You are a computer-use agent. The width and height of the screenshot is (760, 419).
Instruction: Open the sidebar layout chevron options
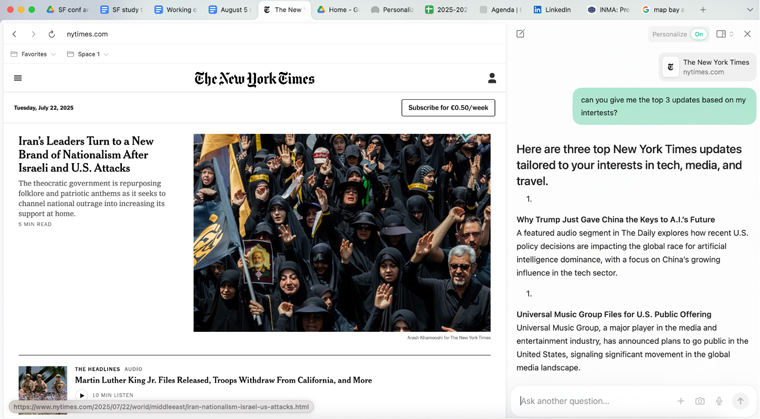click(731, 34)
